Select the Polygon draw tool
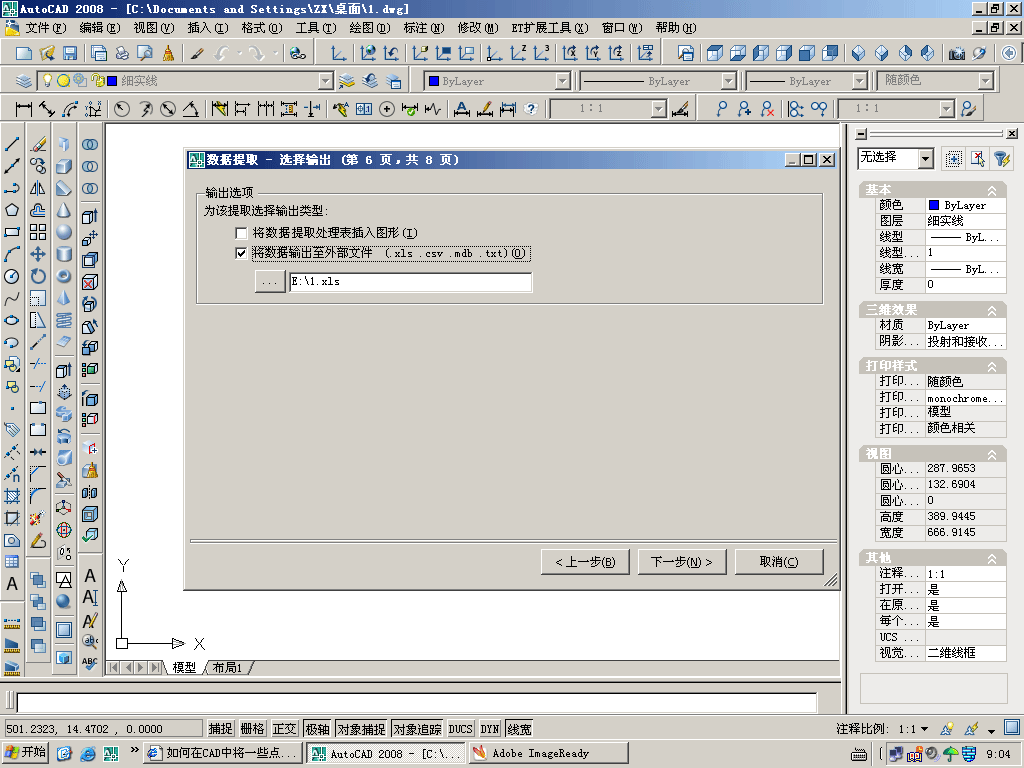 coord(12,210)
